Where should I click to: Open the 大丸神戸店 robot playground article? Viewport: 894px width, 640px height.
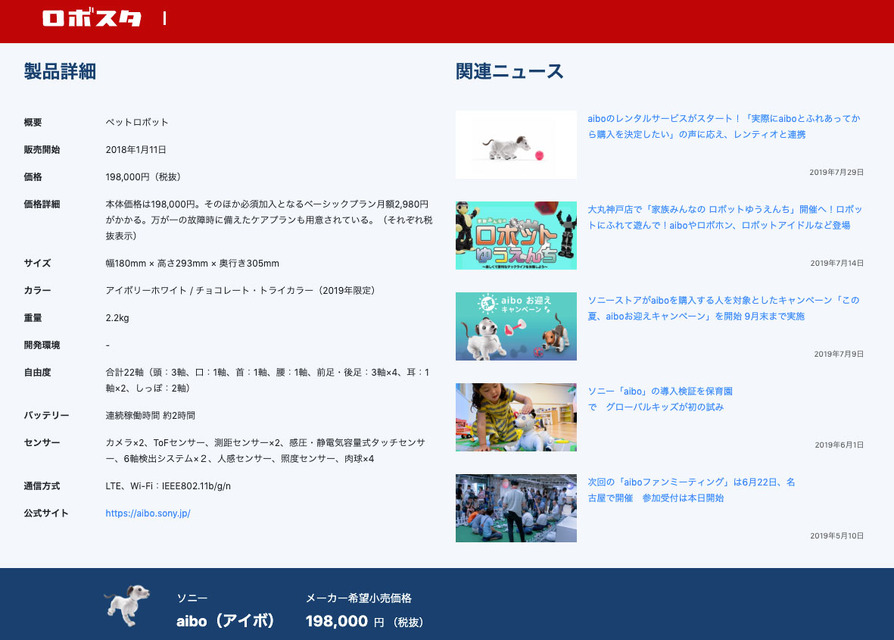pyautogui.click(x=716, y=218)
